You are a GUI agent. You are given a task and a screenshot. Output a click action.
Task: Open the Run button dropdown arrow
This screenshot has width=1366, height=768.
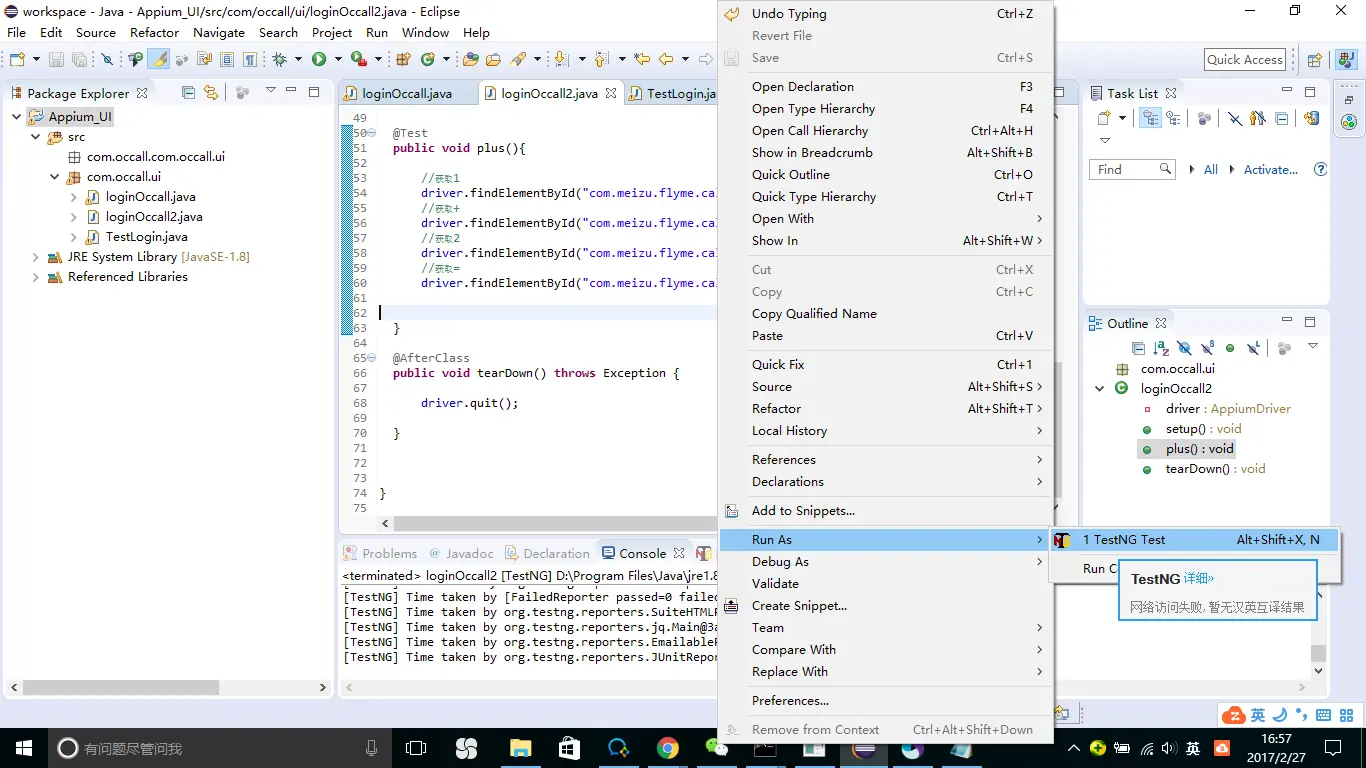tap(338, 60)
